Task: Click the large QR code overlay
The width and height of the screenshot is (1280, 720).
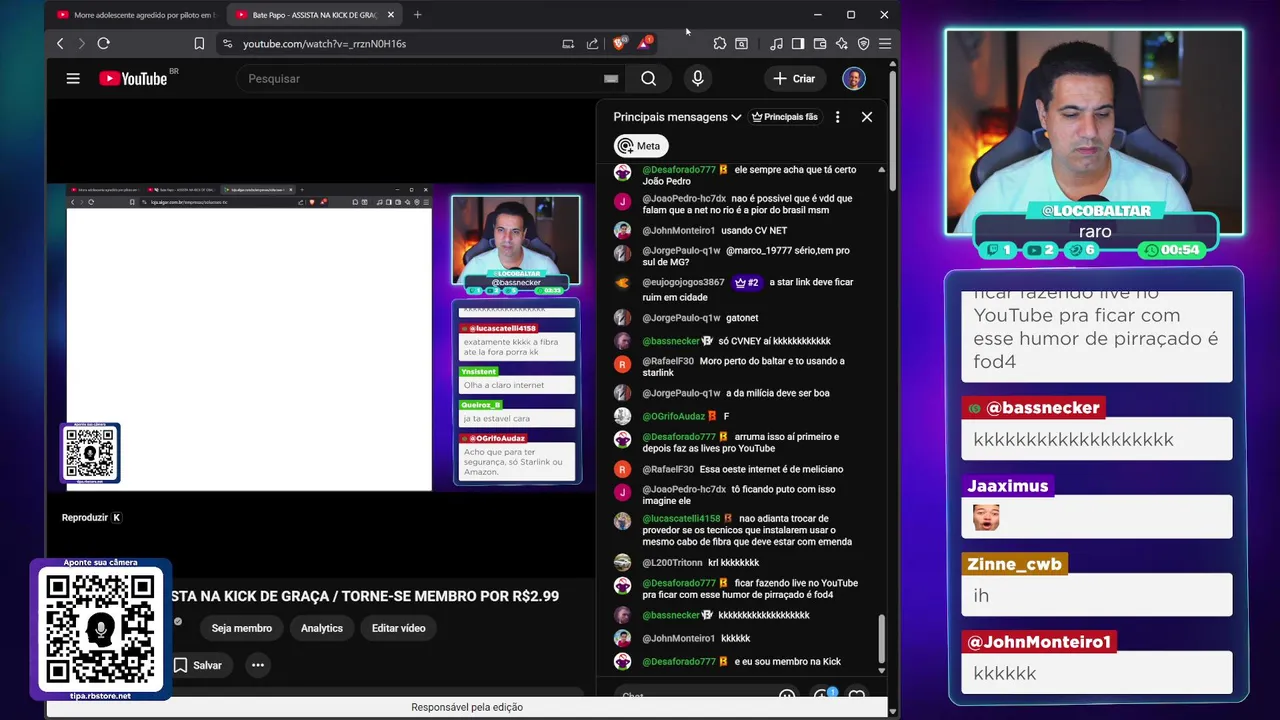Action: pos(100,628)
